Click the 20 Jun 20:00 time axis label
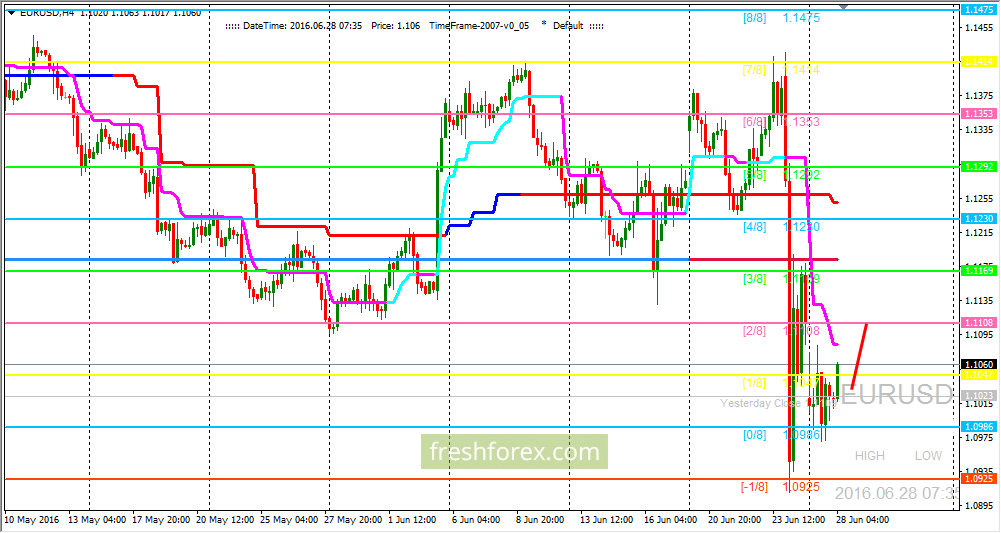 (x=735, y=520)
